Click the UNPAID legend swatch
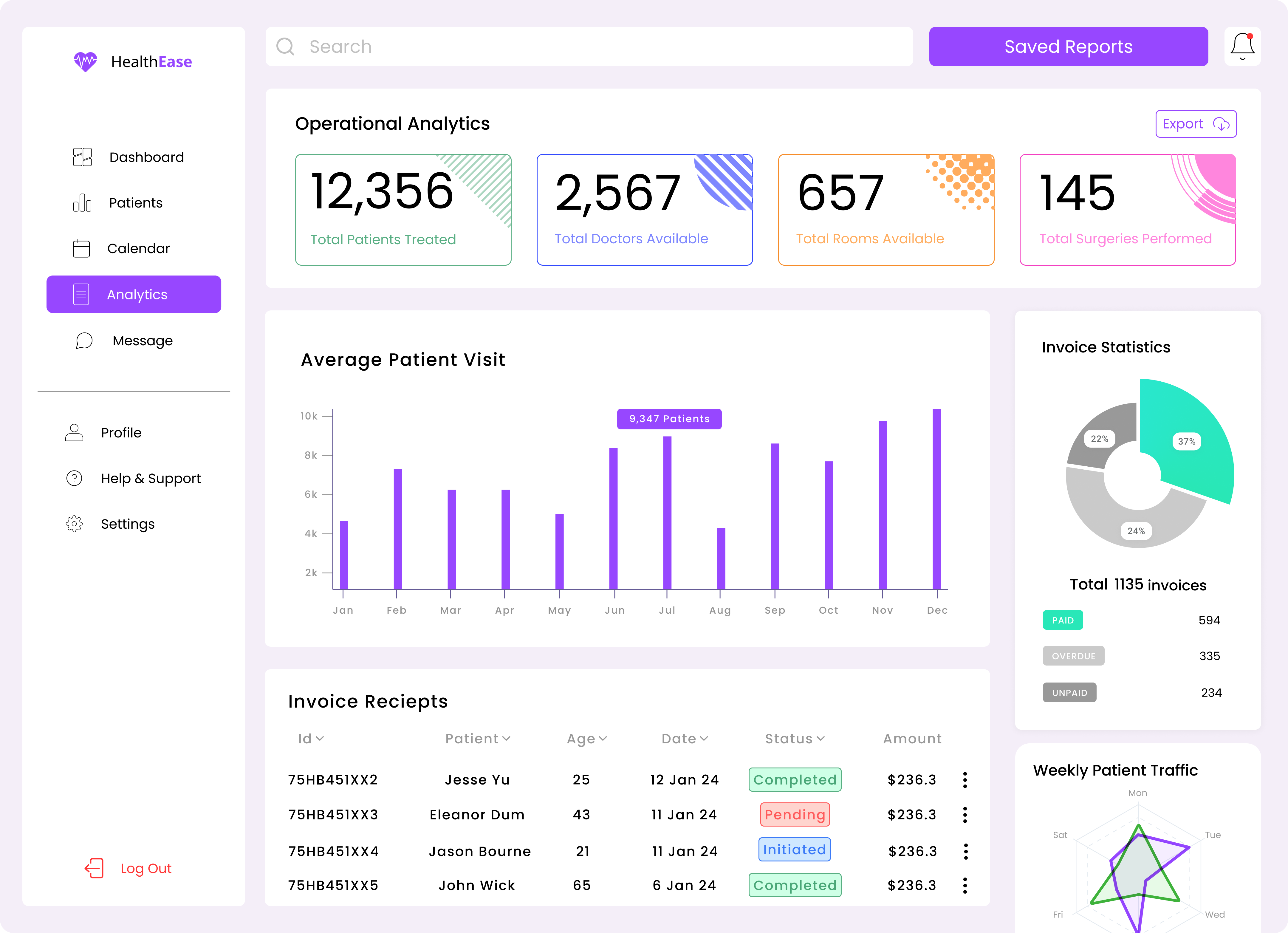Viewport: 1288px width, 933px height. pos(1069,693)
